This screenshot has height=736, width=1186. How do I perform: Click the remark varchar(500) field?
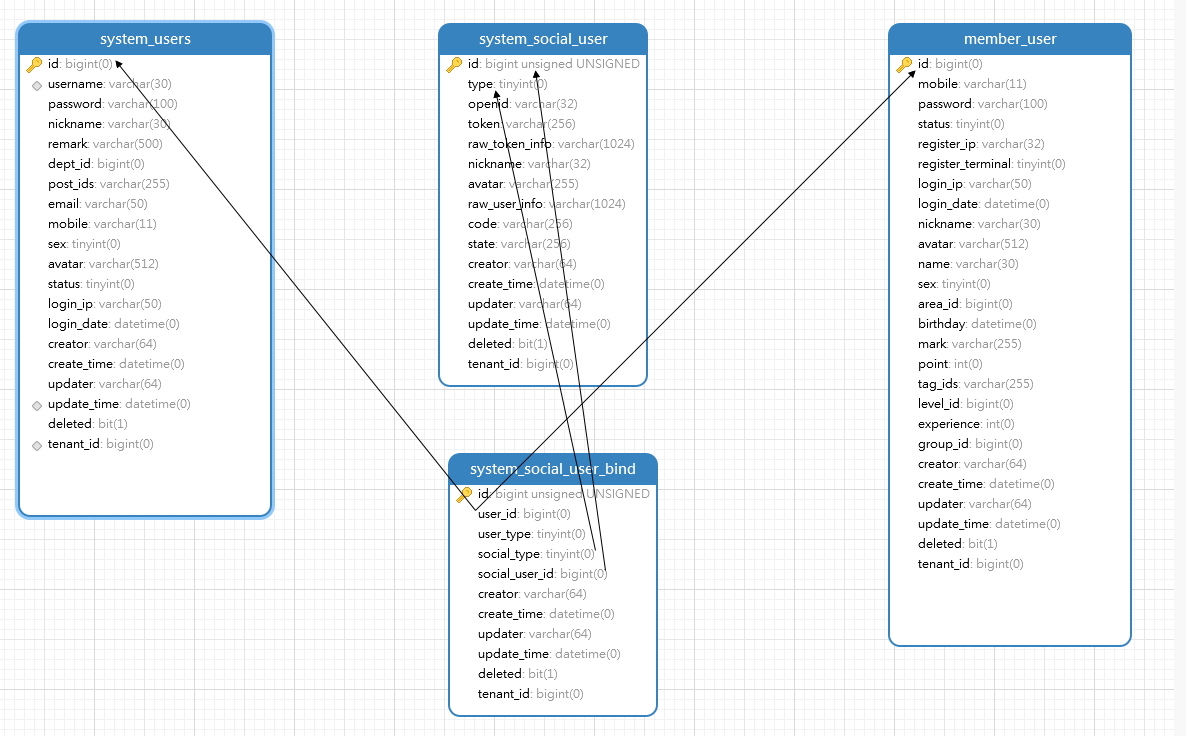[x=105, y=144]
